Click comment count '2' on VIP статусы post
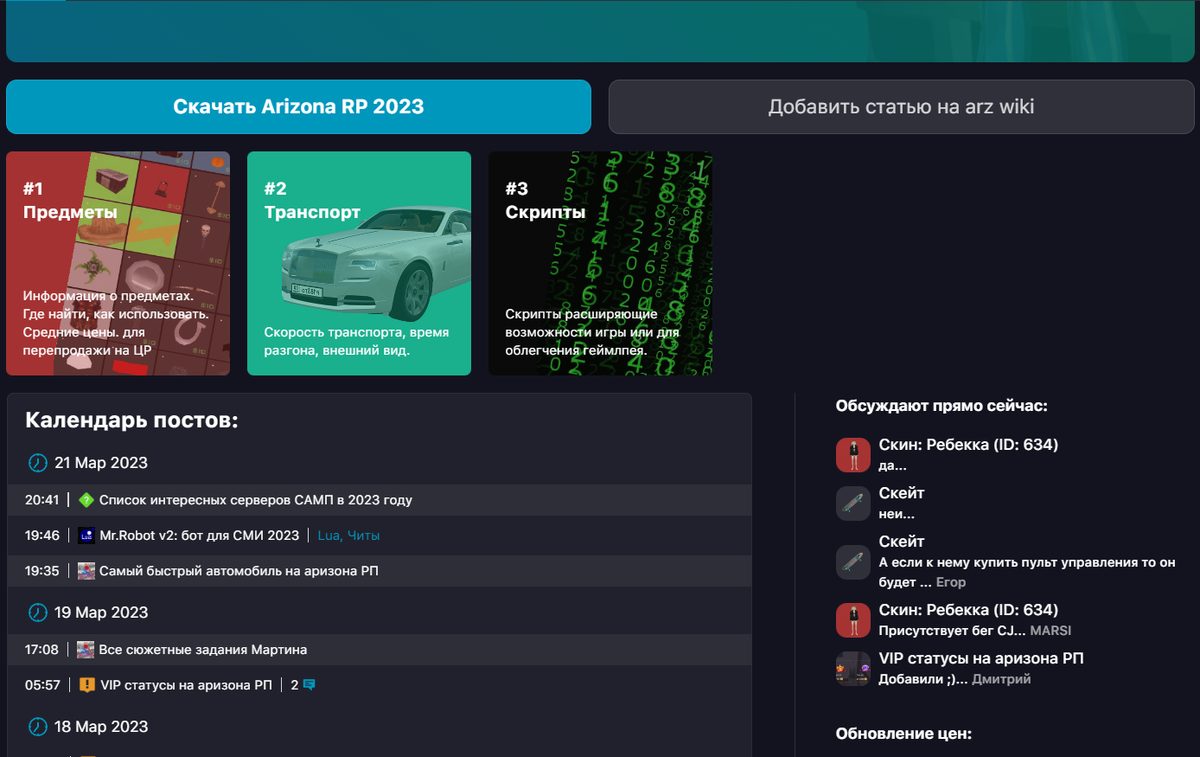This screenshot has width=1200, height=757. [295, 685]
